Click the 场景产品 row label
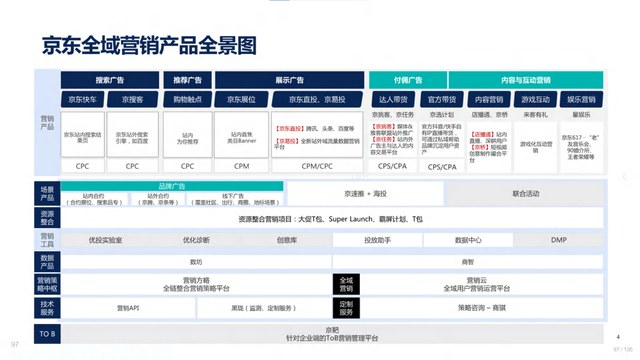 [x=47, y=193]
